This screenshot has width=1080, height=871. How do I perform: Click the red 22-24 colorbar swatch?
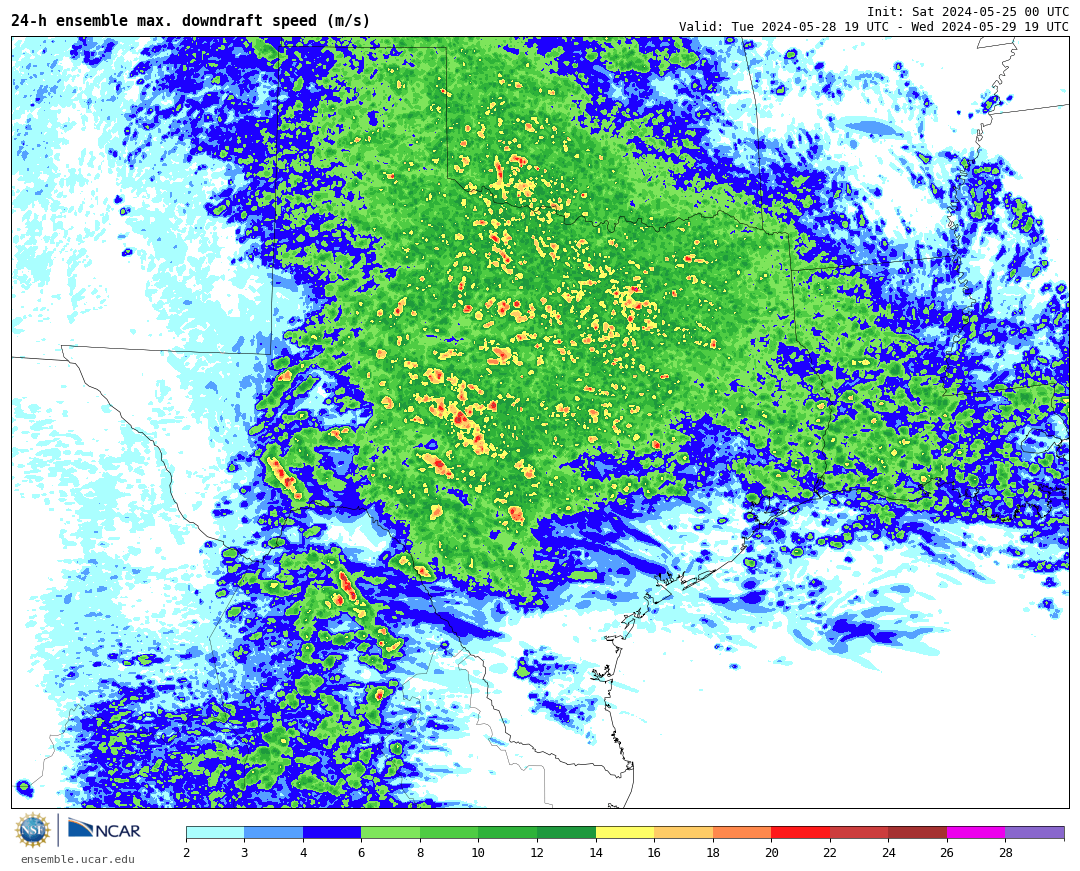(859, 832)
